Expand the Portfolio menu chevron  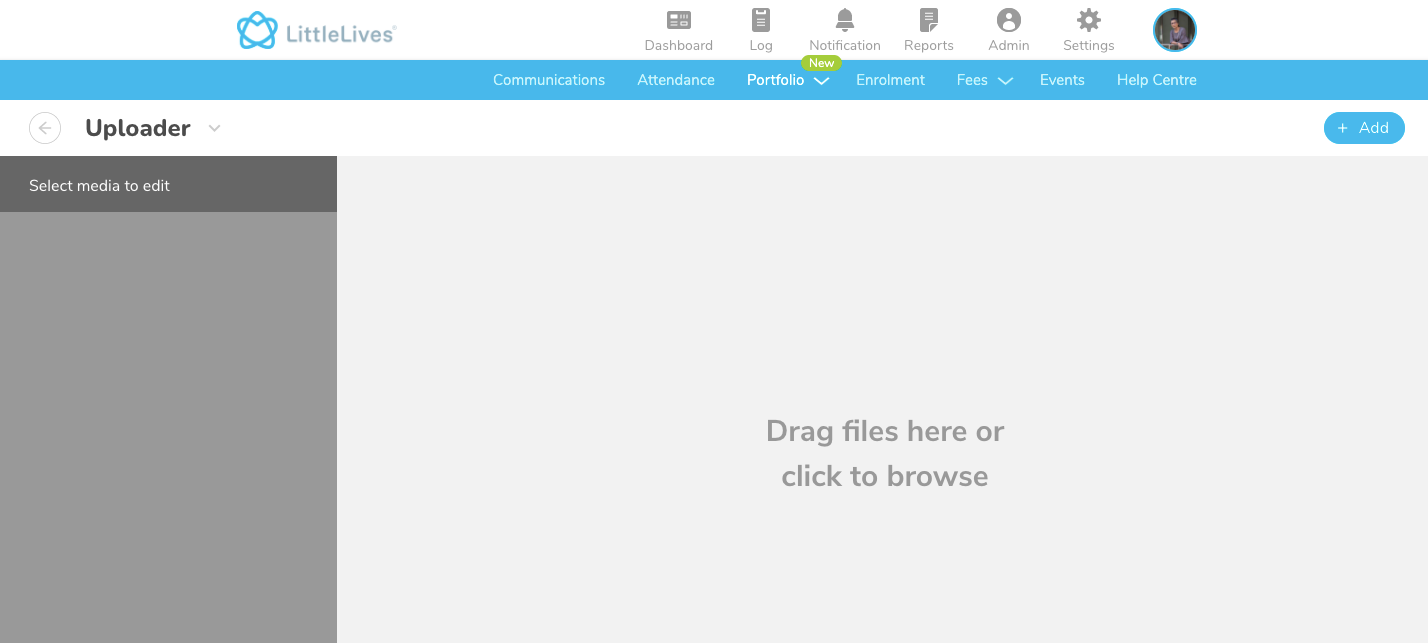point(821,81)
